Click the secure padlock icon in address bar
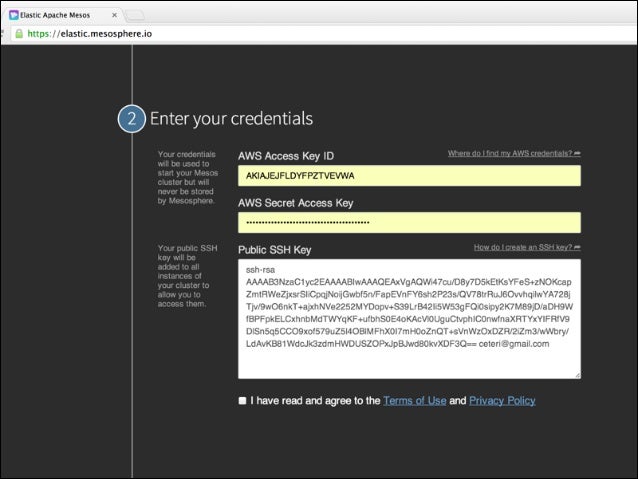The height and width of the screenshot is (479, 638). 19,33
